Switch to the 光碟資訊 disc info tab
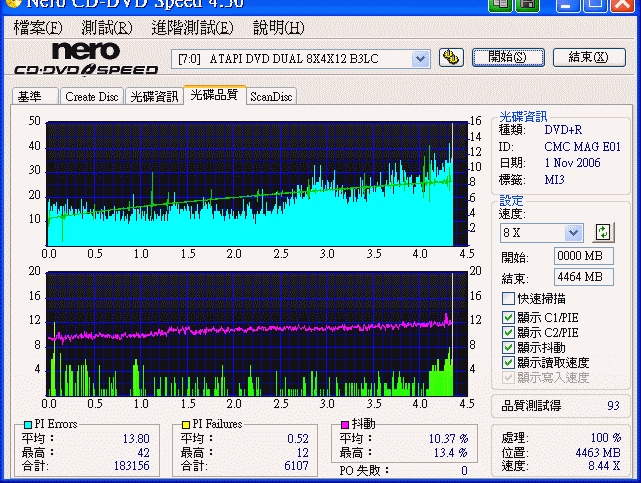The width and height of the screenshot is (641, 483). coord(154,96)
